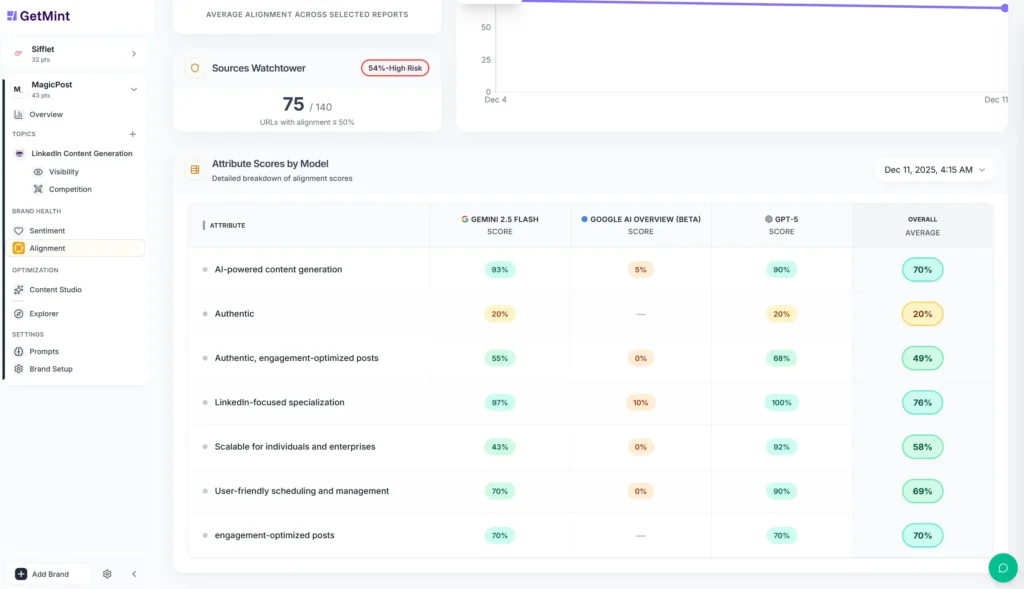Screen dimensions: 1024x589
Task: Select the Visibility eye icon under LinkedIn Content Generation
Action: (x=37, y=171)
